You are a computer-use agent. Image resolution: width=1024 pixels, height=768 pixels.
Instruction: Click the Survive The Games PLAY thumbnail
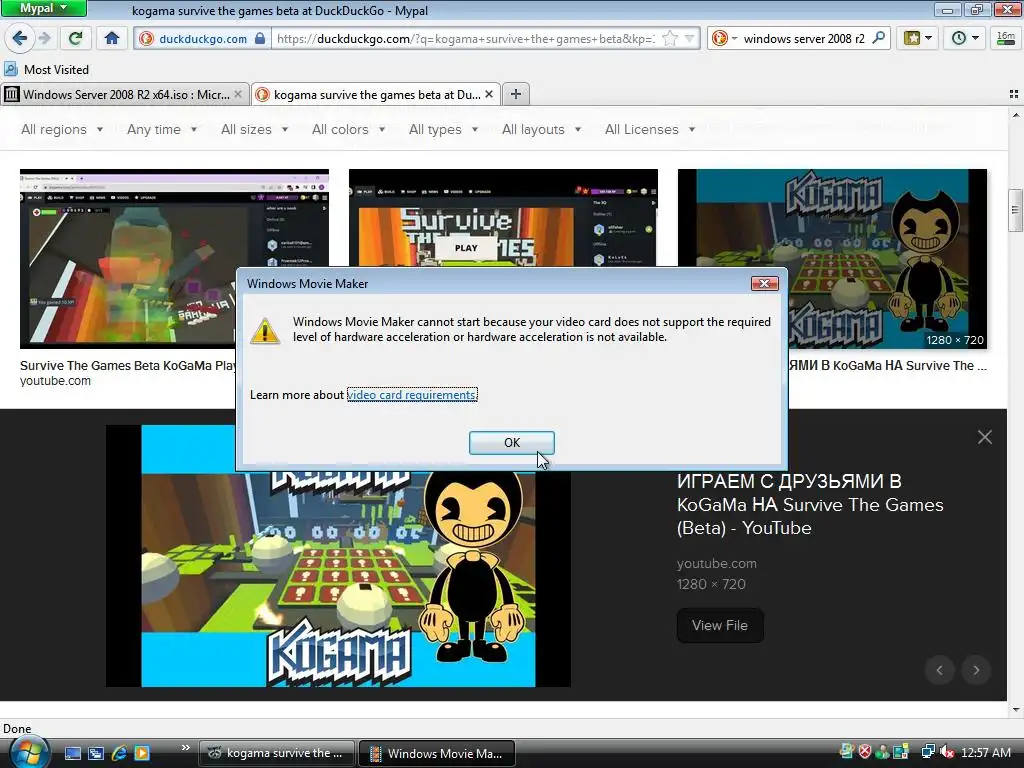pos(503,217)
